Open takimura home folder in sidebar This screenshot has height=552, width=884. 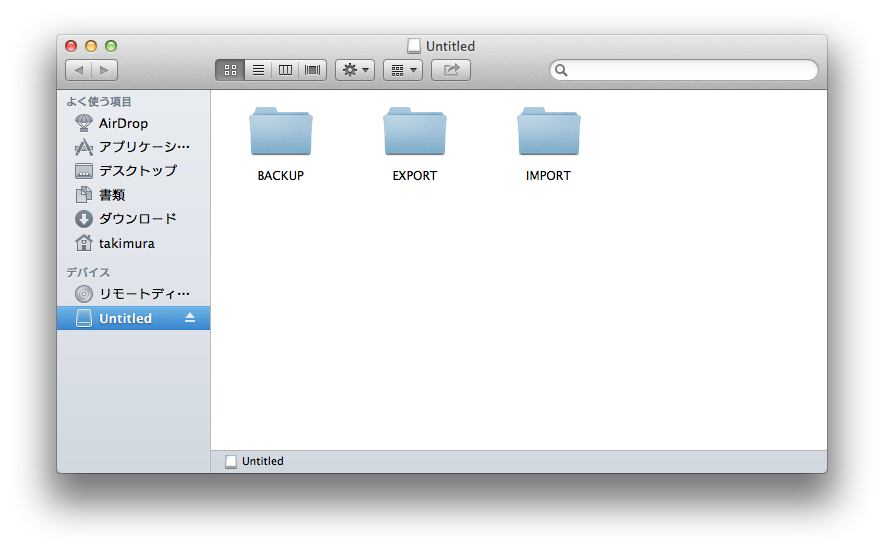tap(134, 243)
